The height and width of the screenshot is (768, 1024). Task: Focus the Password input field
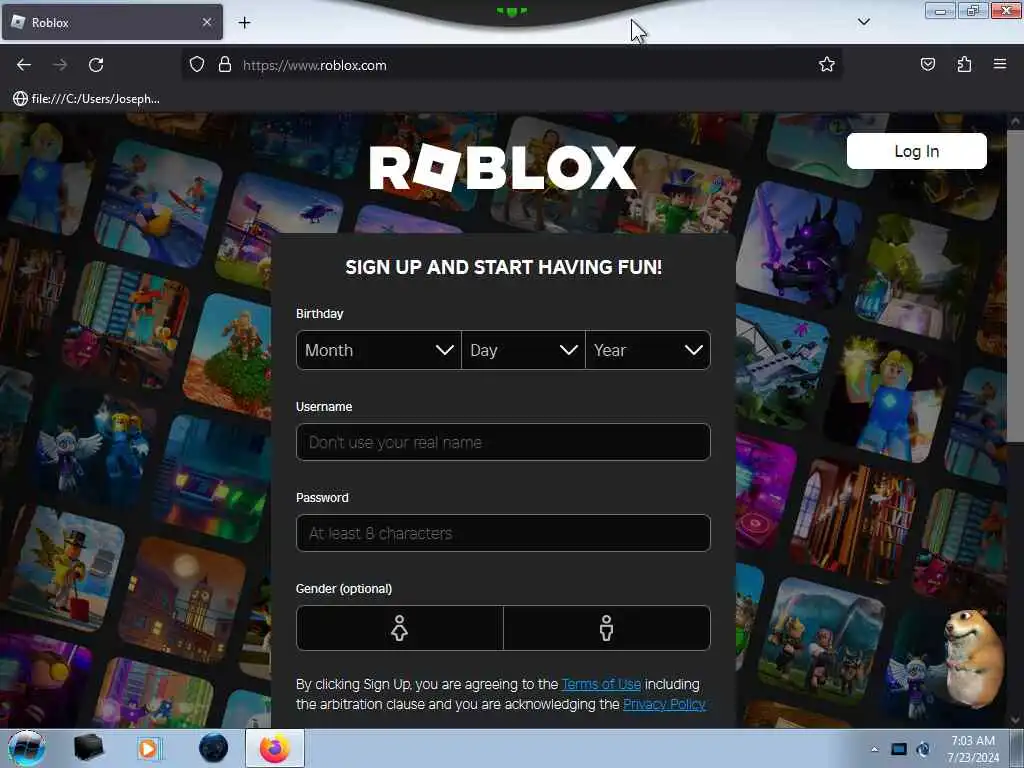coord(503,533)
